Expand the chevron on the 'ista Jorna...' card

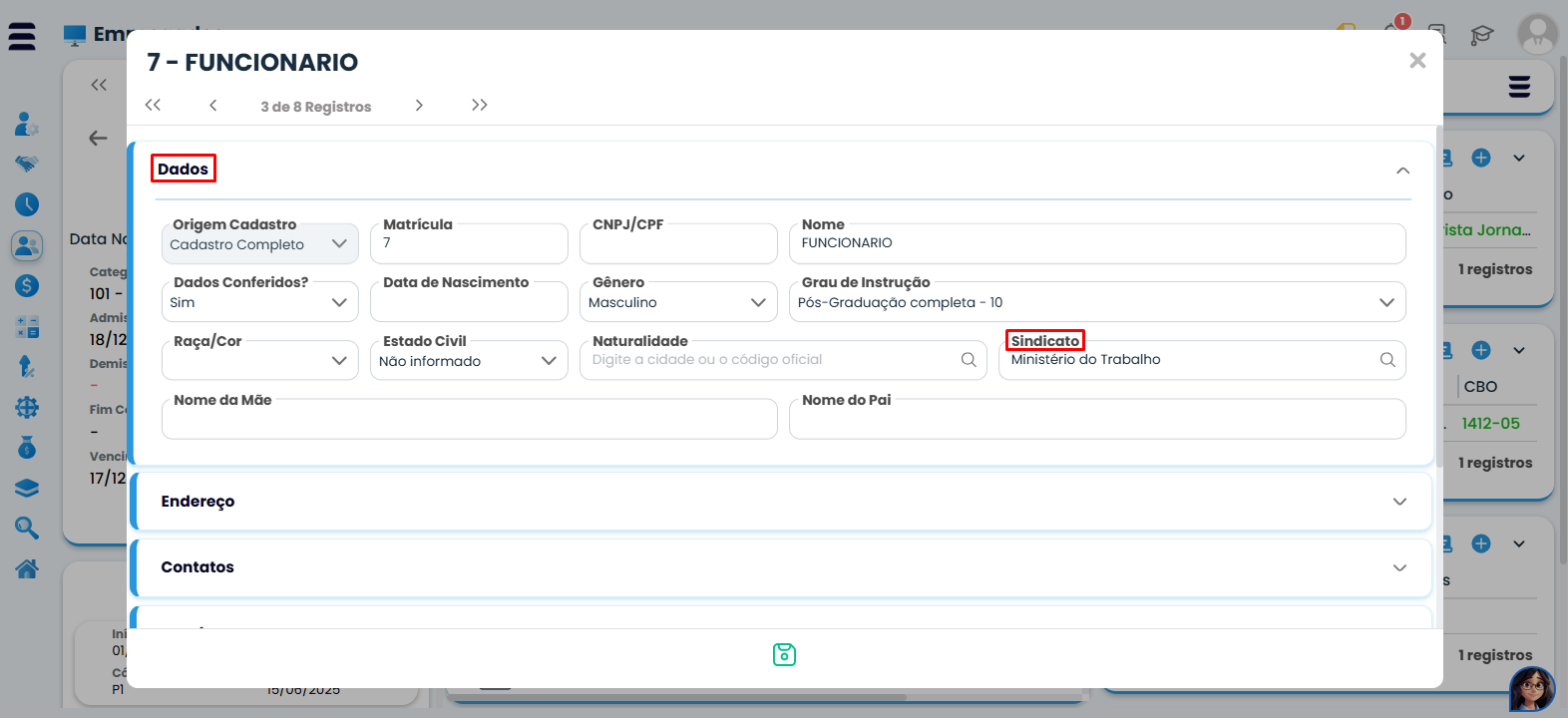pos(1519,158)
